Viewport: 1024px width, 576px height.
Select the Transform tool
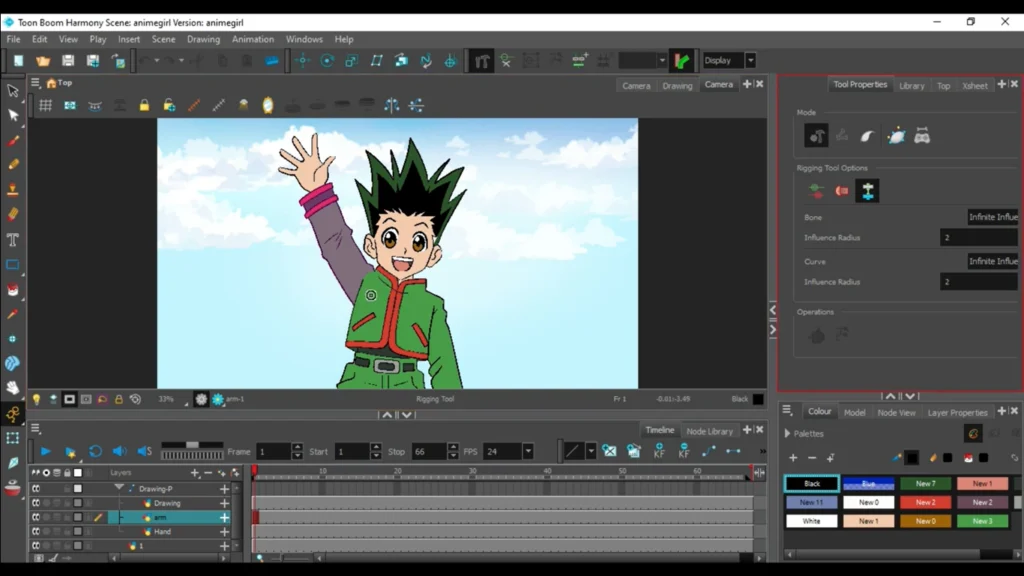click(x=13, y=115)
